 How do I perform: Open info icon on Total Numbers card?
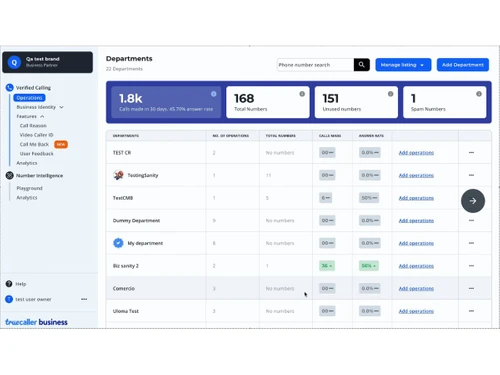[302, 94]
